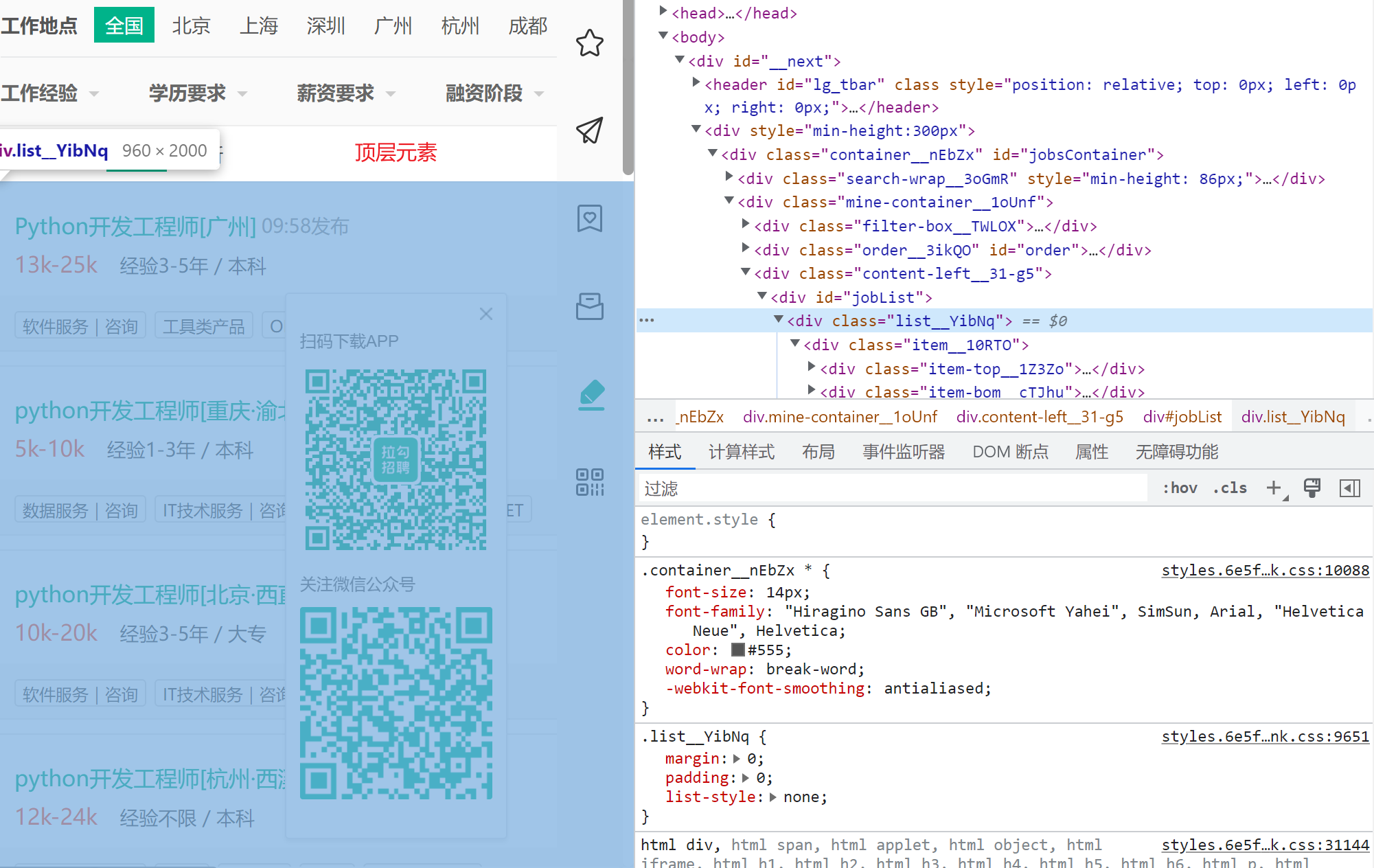
Task: Open the 融资阶段 filter dropdown
Action: (495, 93)
